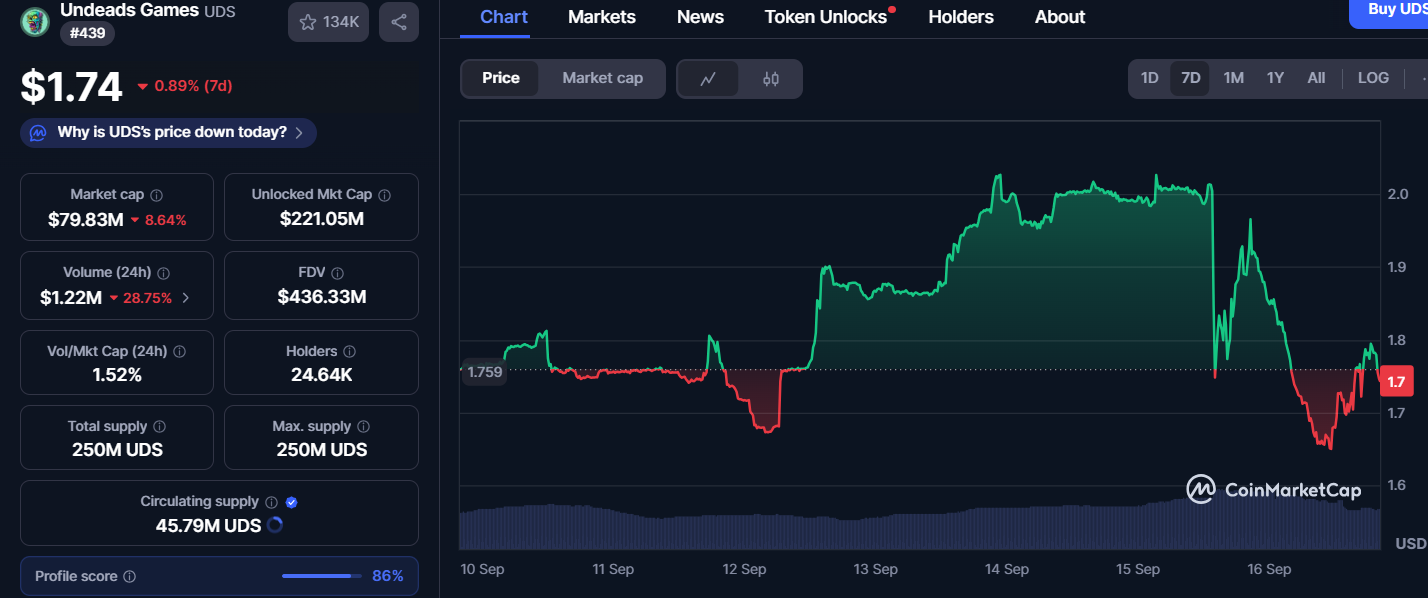Select the candlestick chart icon
Image resolution: width=1428 pixels, height=598 pixels.
[x=770, y=79]
